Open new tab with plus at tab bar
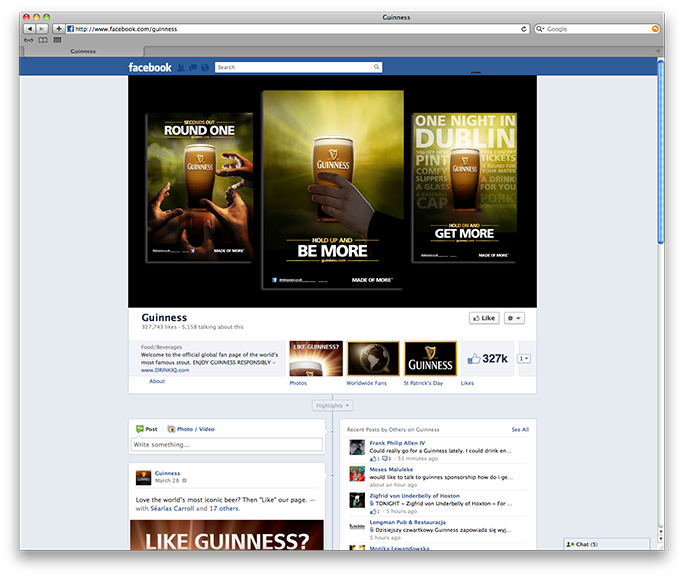 (658, 51)
